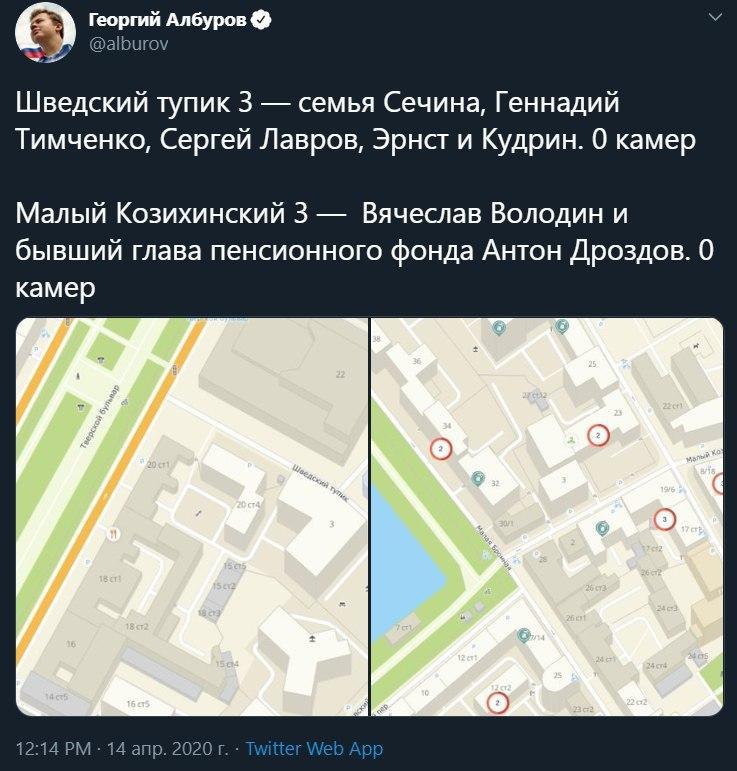Click teal camera pin beside building 32
Image resolution: width=737 pixels, height=771 pixels.
click(x=478, y=480)
